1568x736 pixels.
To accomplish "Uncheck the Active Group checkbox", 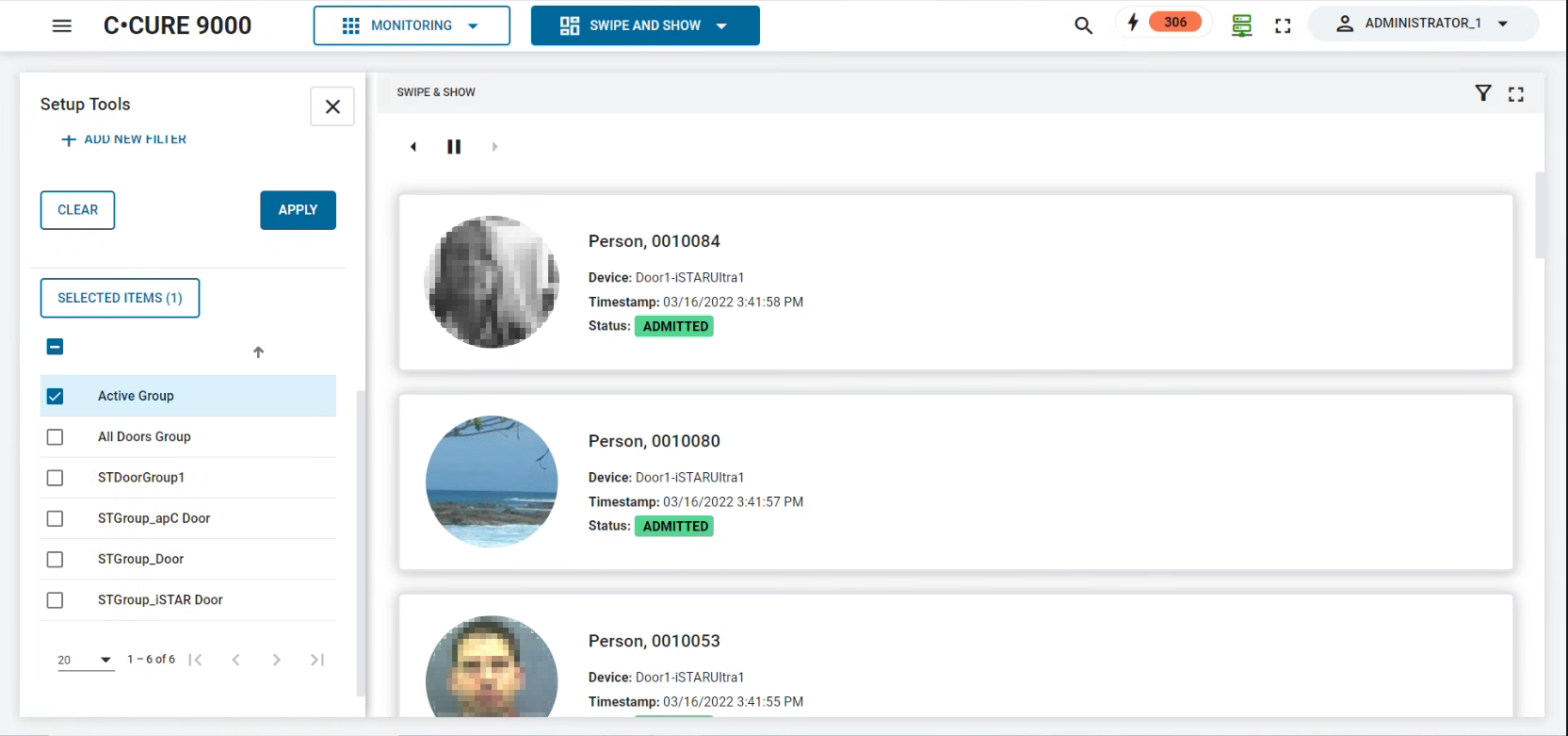I will tap(56, 397).
